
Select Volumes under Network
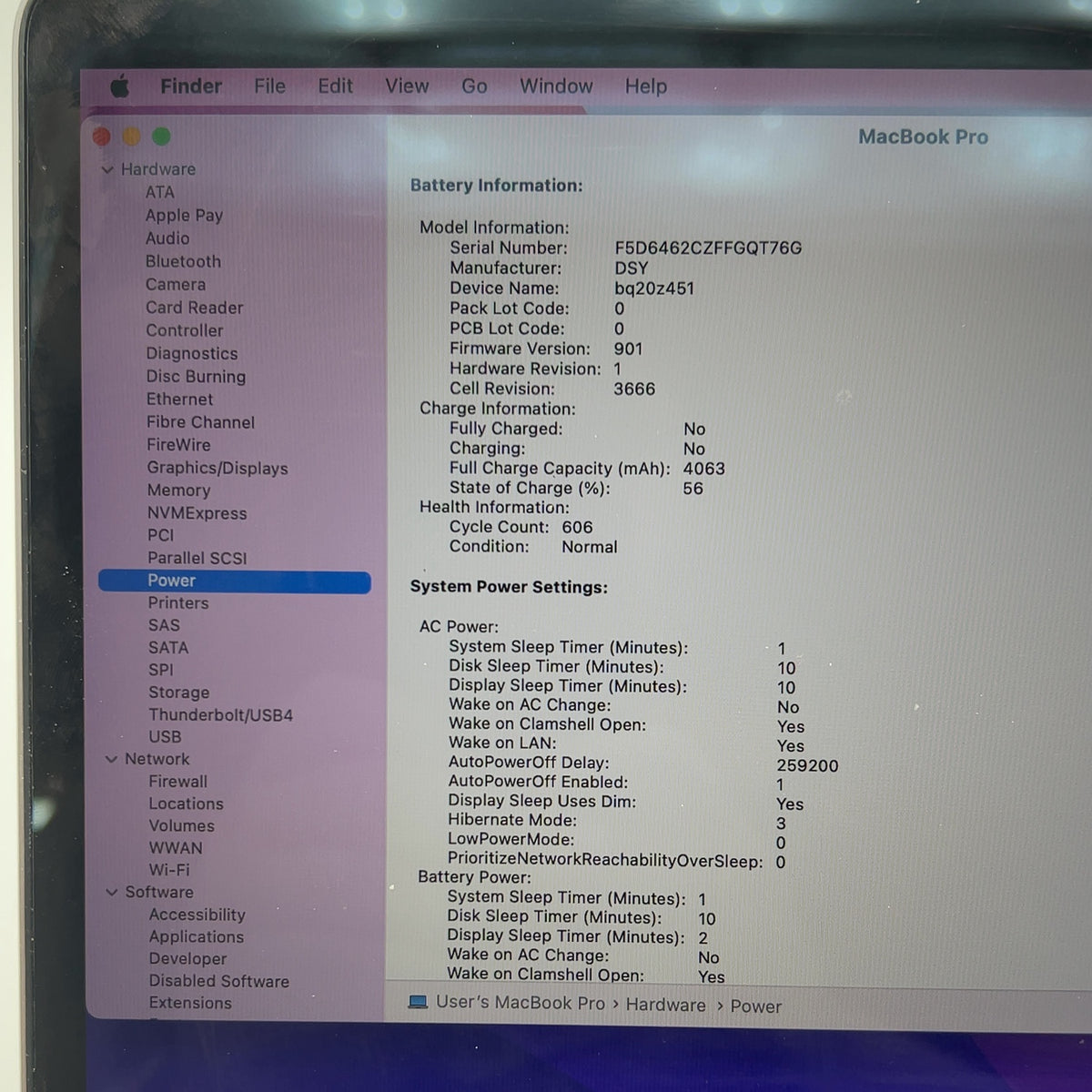pyautogui.click(x=182, y=826)
